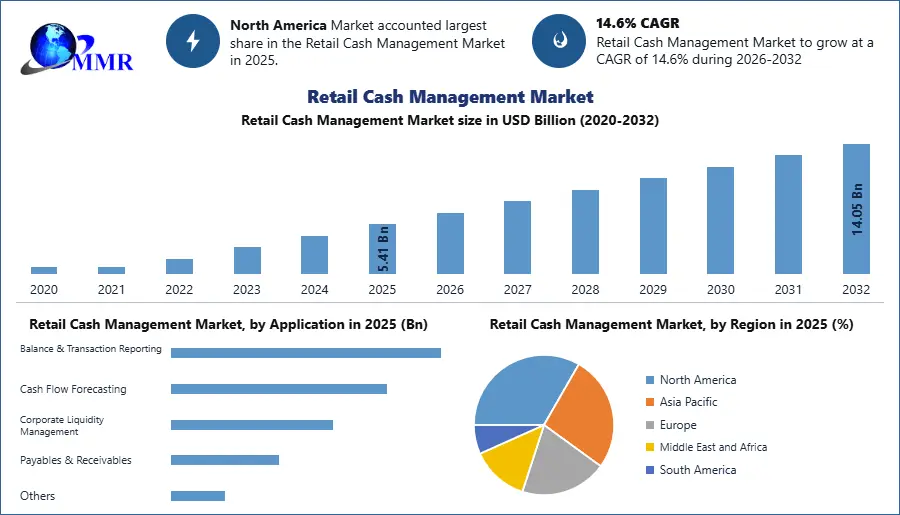Click the 'Cash Flow Forecasting' label
The height and width of the screenshot is (515, 900).
click(x=73, y=389)
